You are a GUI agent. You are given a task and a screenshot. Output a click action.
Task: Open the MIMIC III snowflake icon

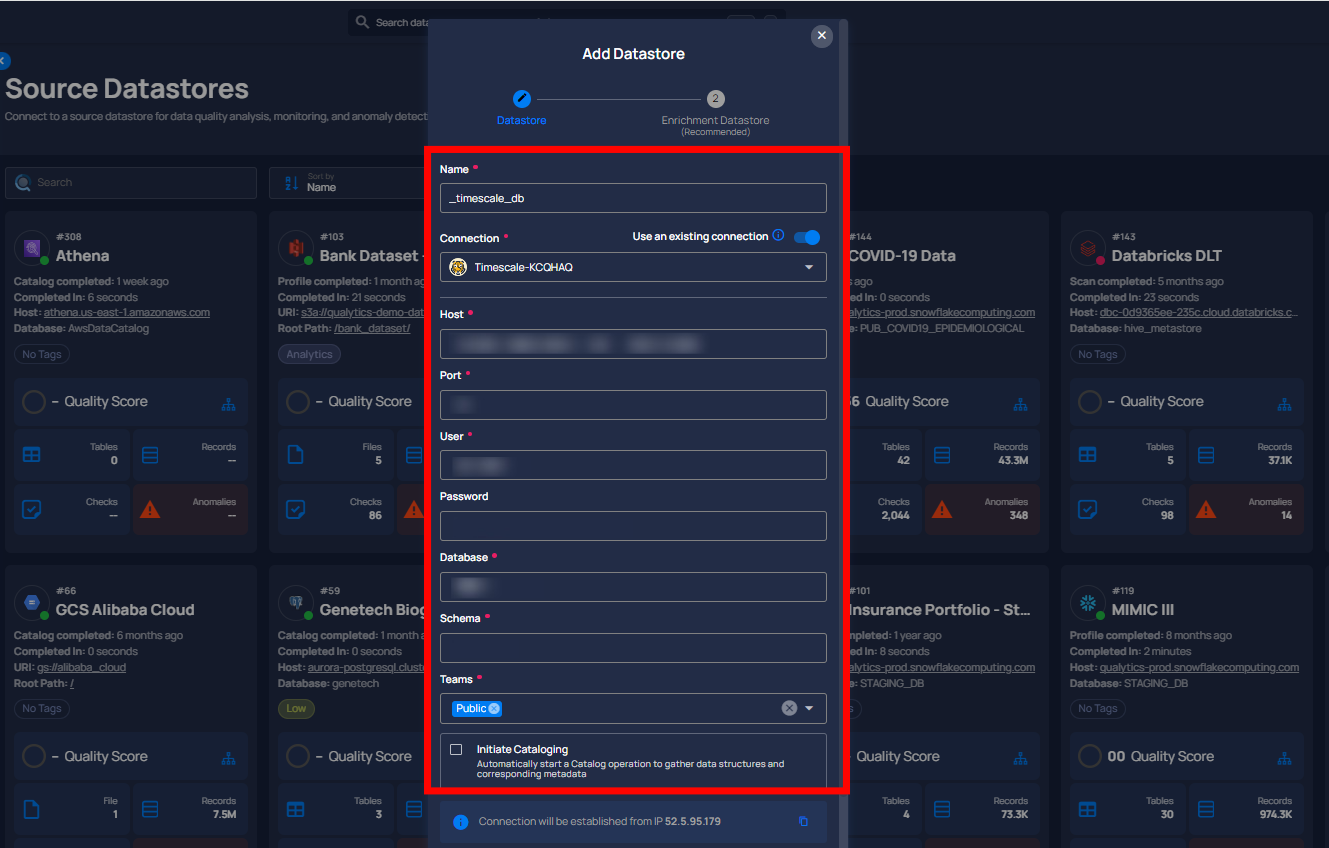pyautogui.click(x=1087, y=602)
